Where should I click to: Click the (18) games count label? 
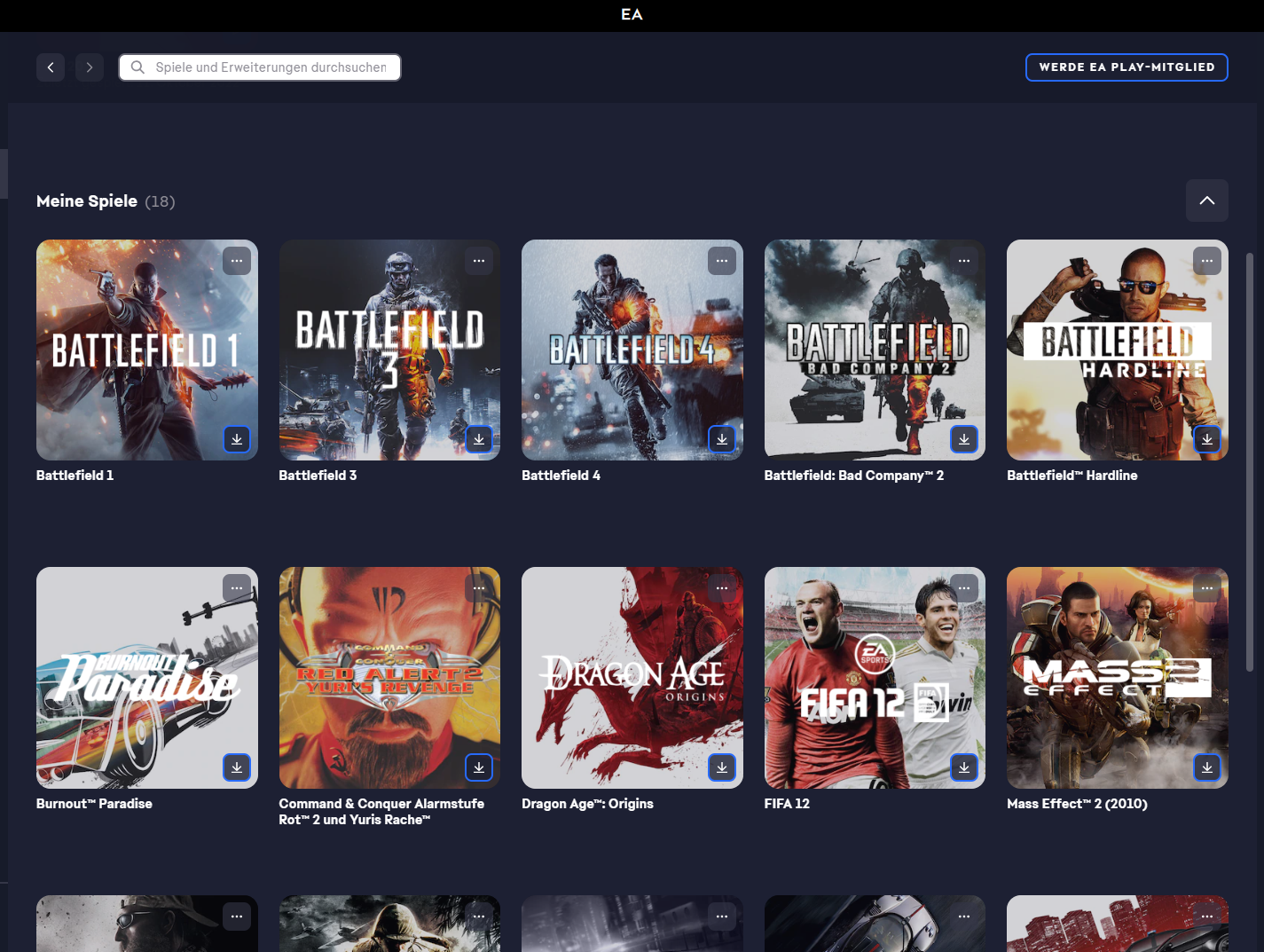coord(161,201)
